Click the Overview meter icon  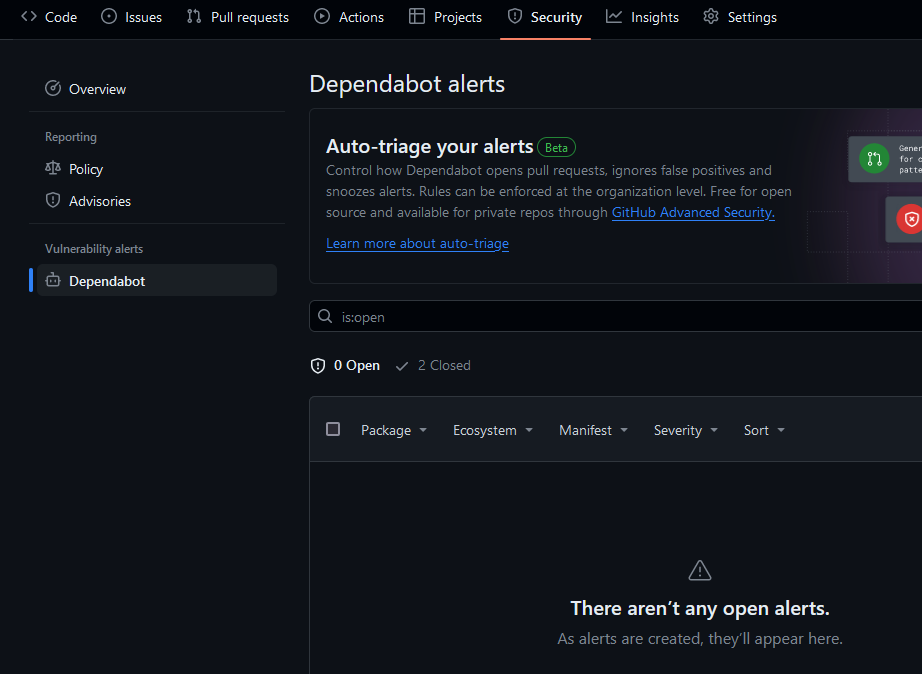(x=53, y=89)
